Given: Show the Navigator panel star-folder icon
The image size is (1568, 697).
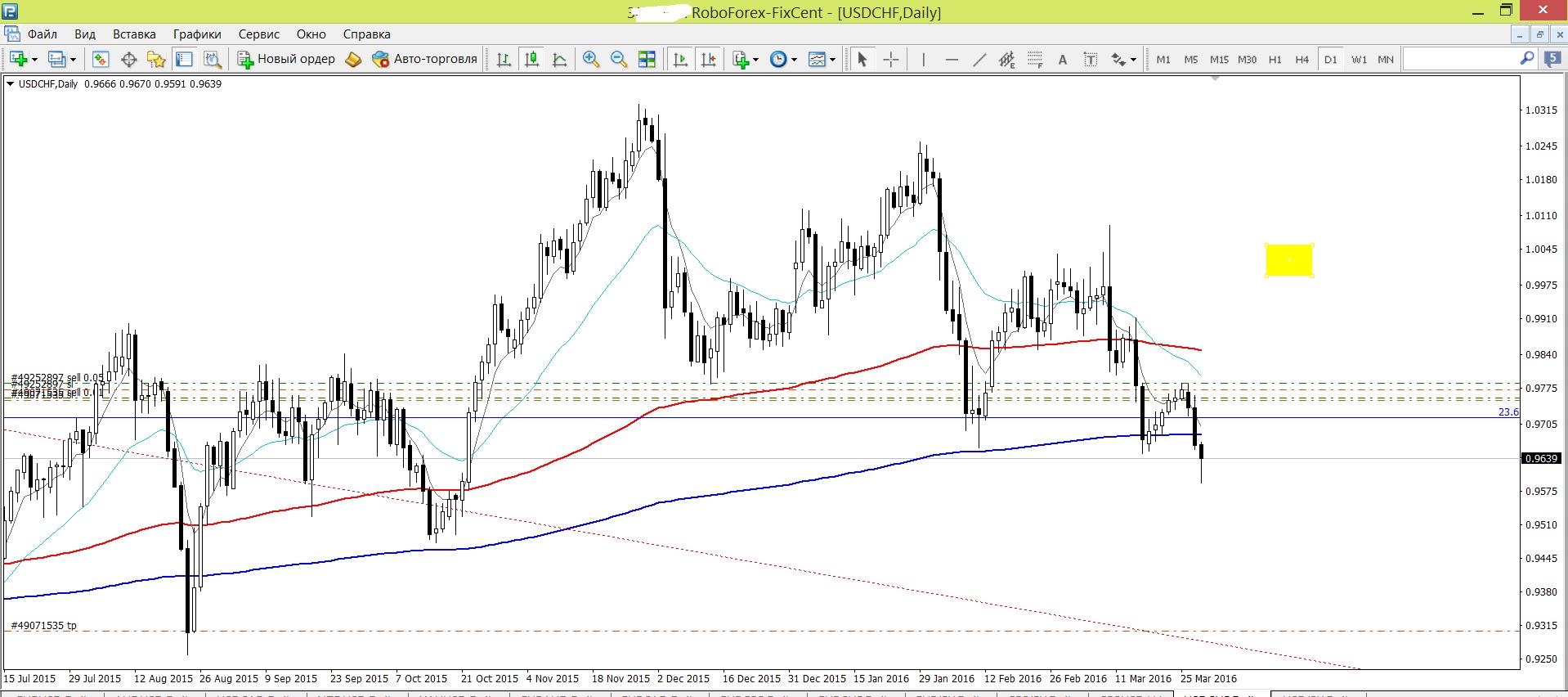Looking at the screenshot, I should point(156,59).
